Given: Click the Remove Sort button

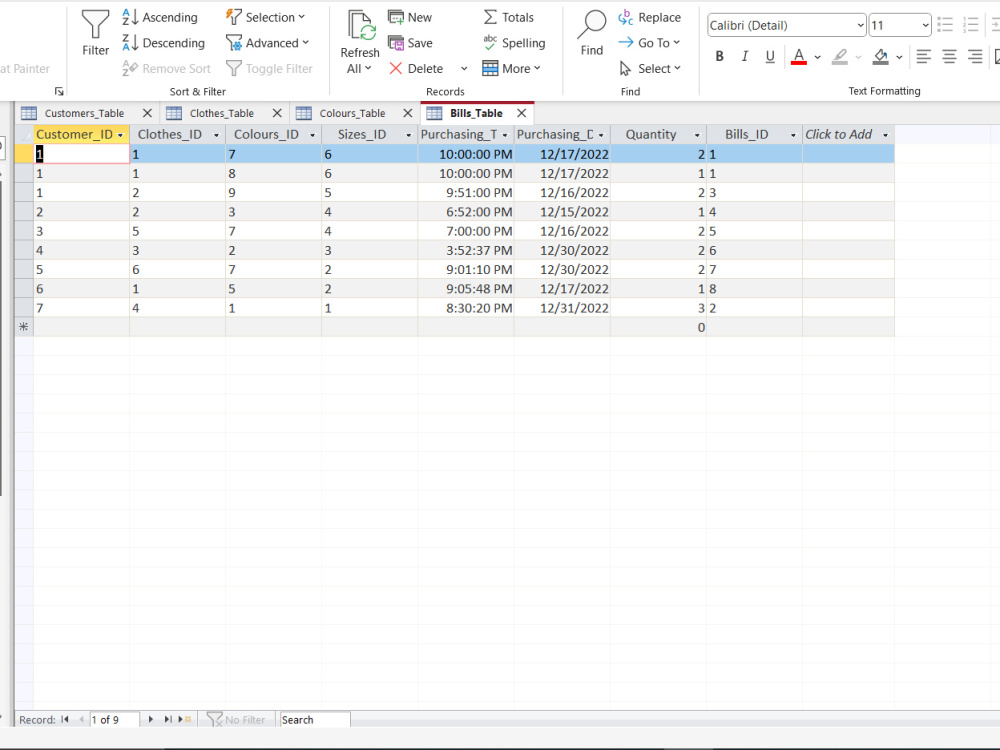Looking at the screenshot, I should click(x=166, y=68).
